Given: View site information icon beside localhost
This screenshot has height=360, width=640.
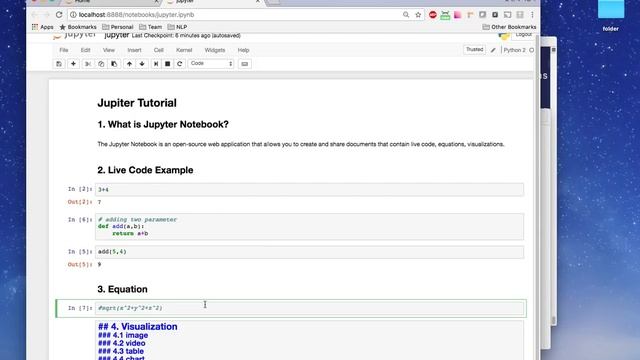Looking at the screenshot, I should (73, 15).
